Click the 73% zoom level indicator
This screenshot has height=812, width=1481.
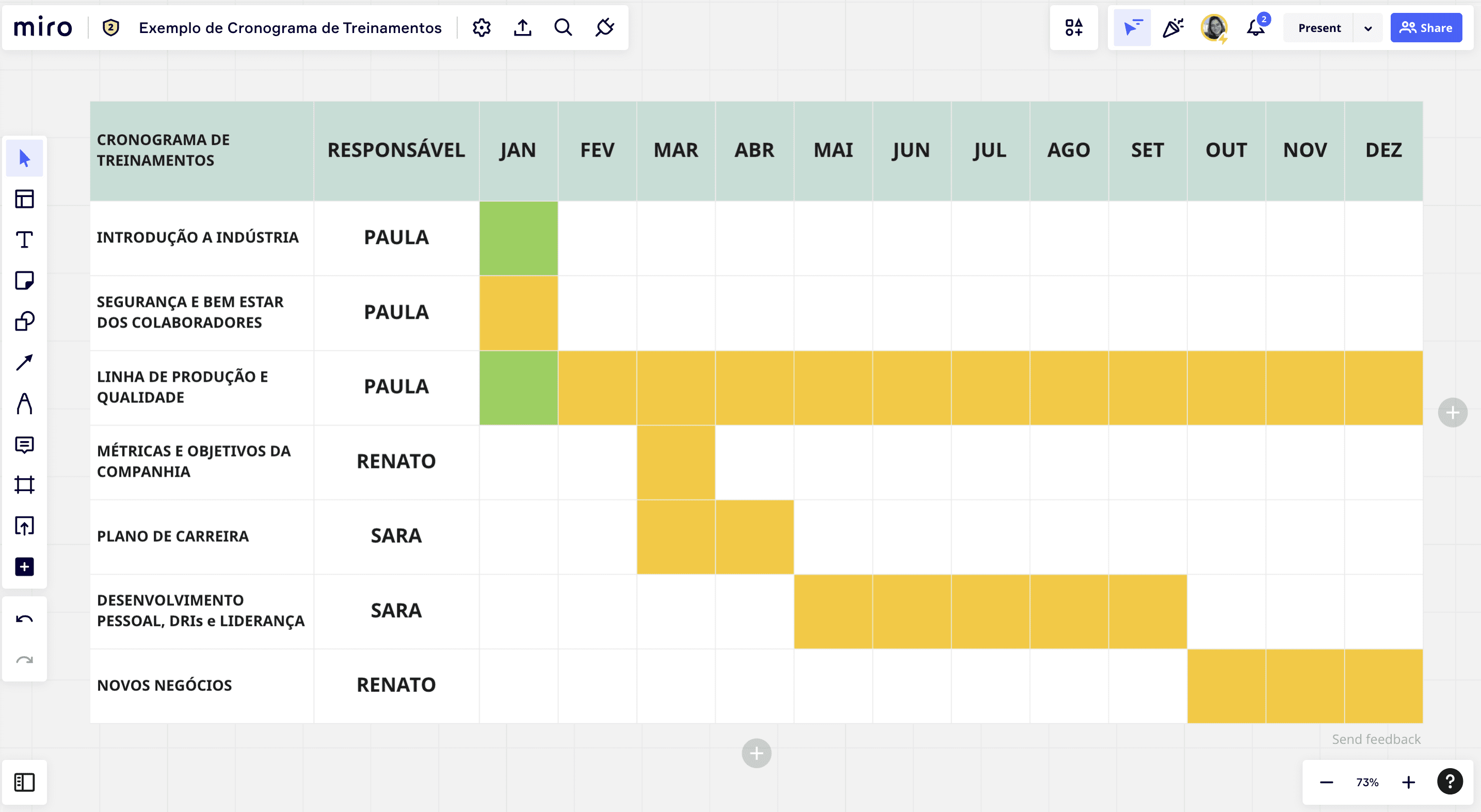point(1366,782)
